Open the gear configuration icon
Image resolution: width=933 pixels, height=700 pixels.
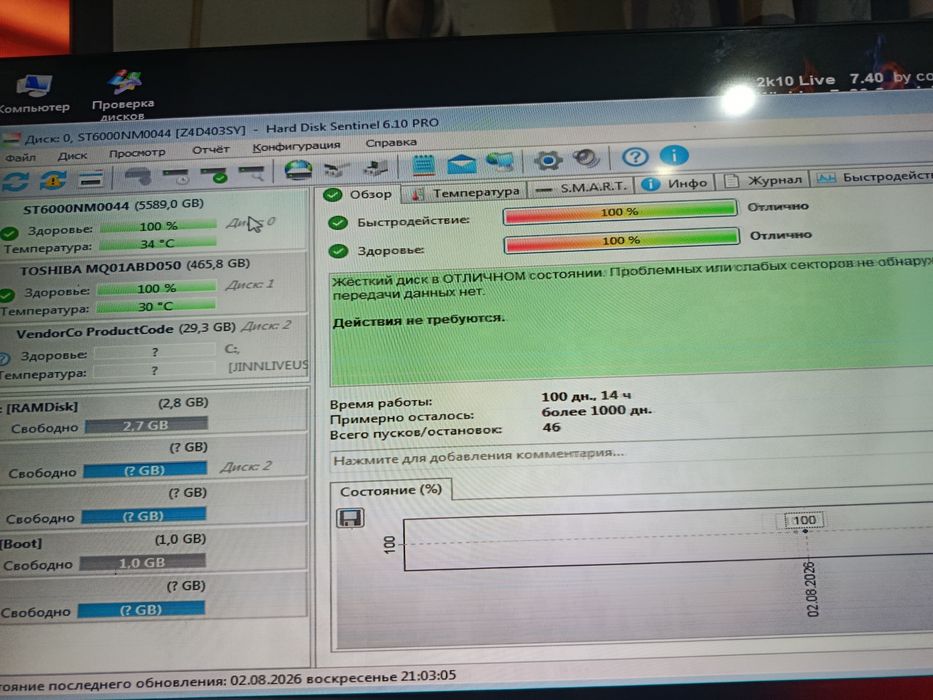click(x=548, y=160)
